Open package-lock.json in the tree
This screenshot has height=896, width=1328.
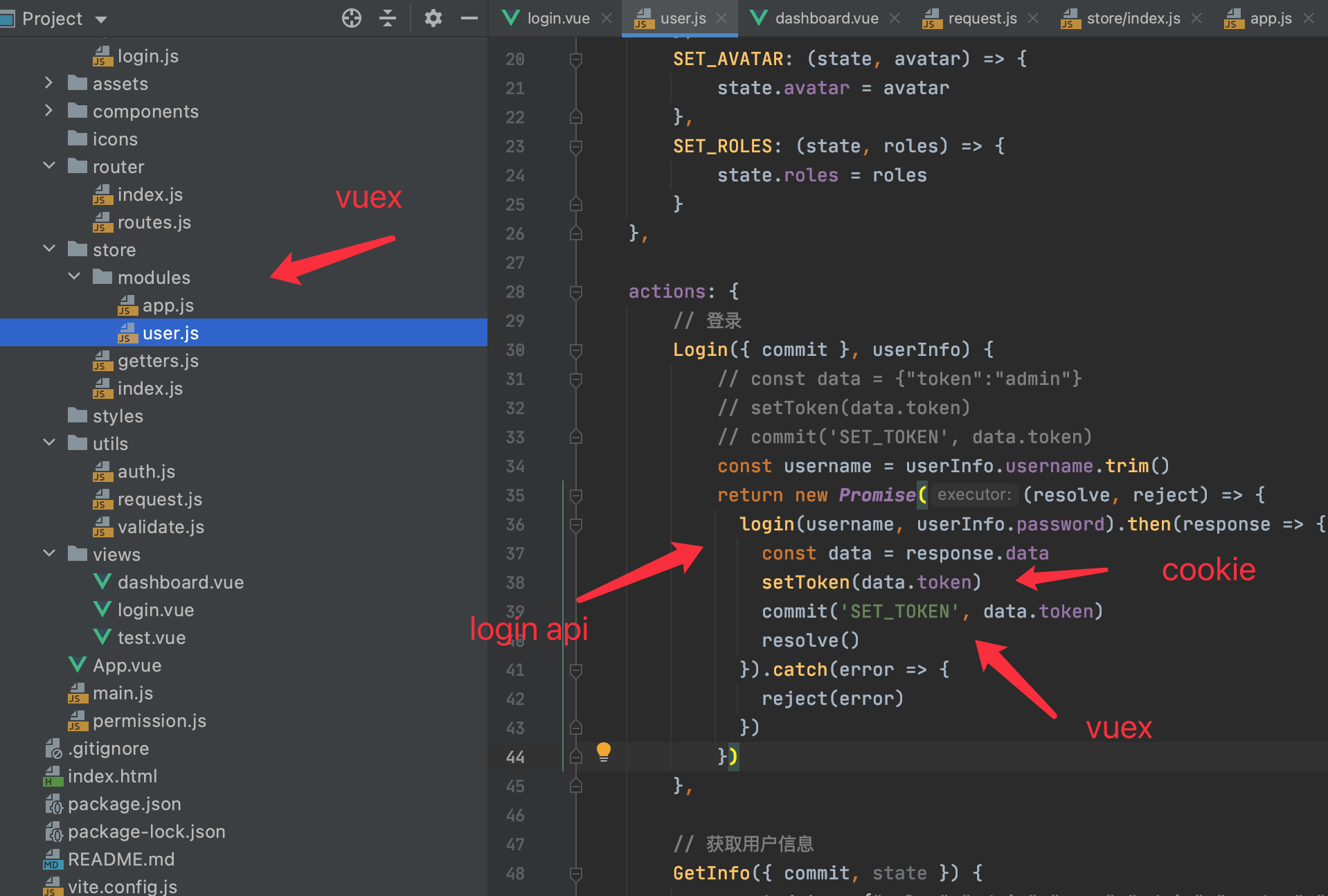point(134,832)
